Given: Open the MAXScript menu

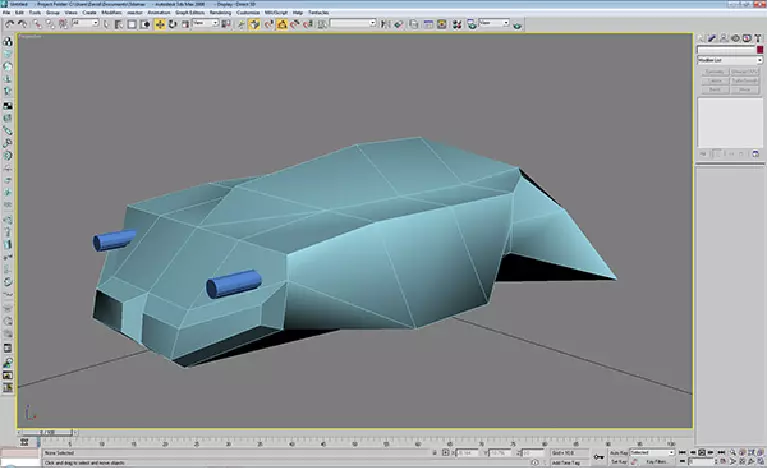Looking at the screenshot, I should click(277, 12).
